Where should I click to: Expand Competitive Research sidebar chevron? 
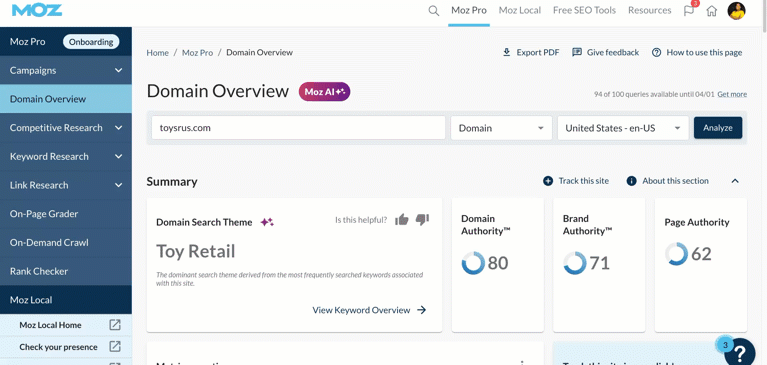coord(118,128)
